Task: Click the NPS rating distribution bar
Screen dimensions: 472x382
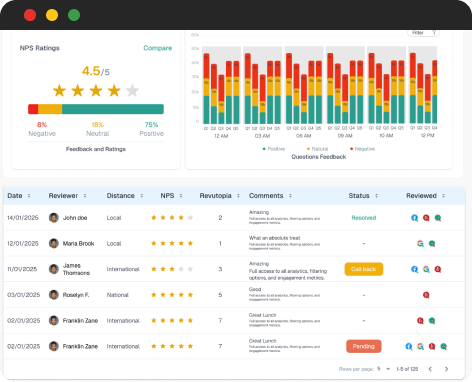Action: (x=96, y=109)
